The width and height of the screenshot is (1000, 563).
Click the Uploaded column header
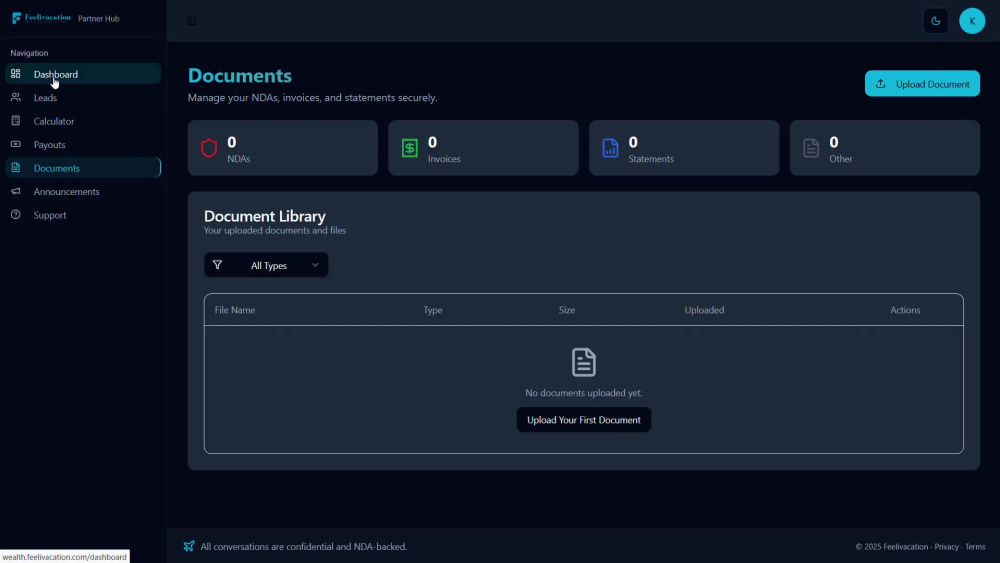pos(704,310)
